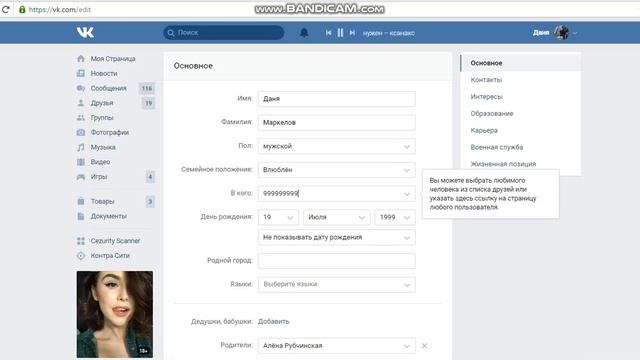The image size is (640, 360).
Task: Click the browser reload icon
Action: (x=6, y=9)
